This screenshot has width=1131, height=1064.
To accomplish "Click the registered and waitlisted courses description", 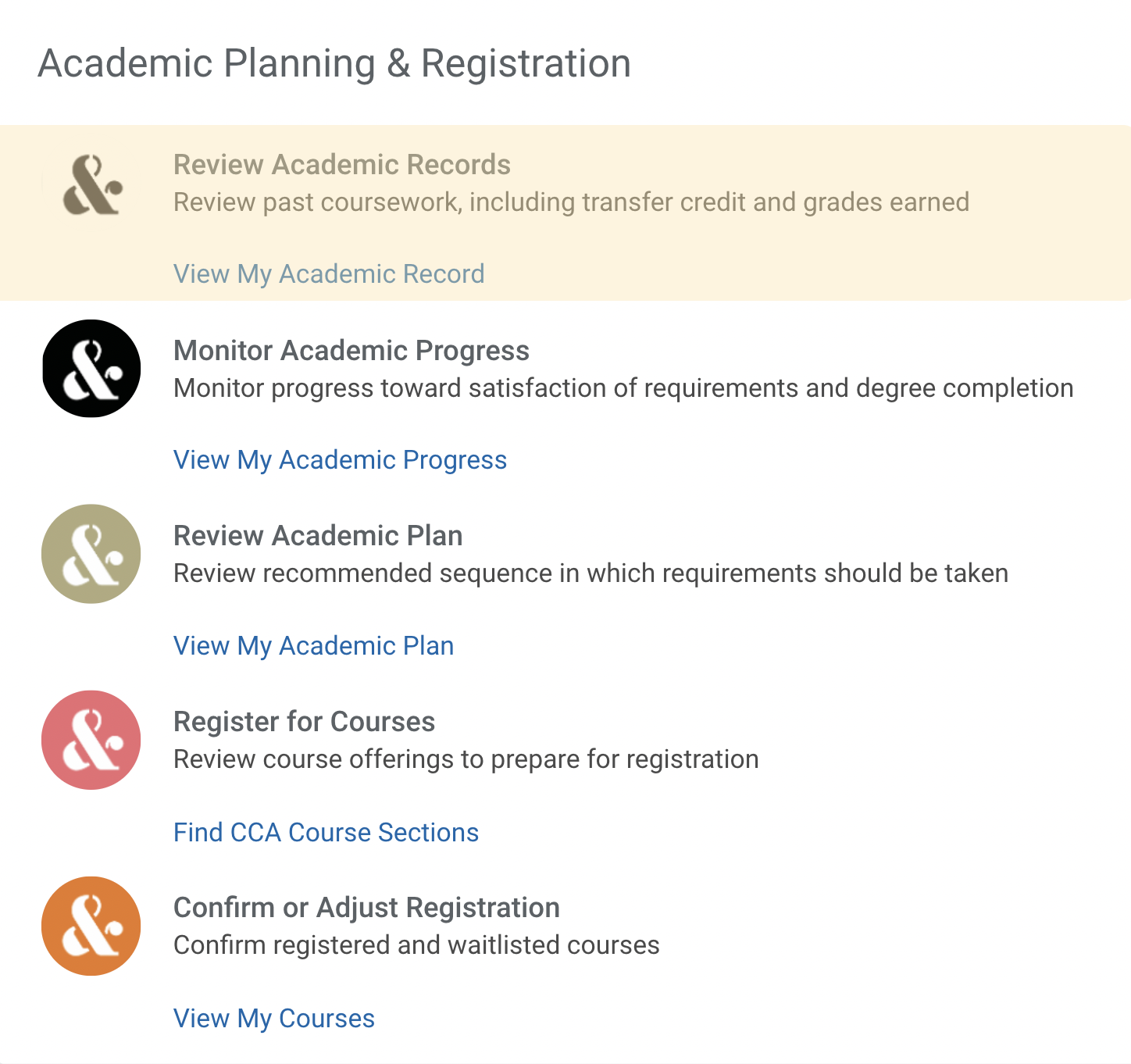I will click(416, 945).
